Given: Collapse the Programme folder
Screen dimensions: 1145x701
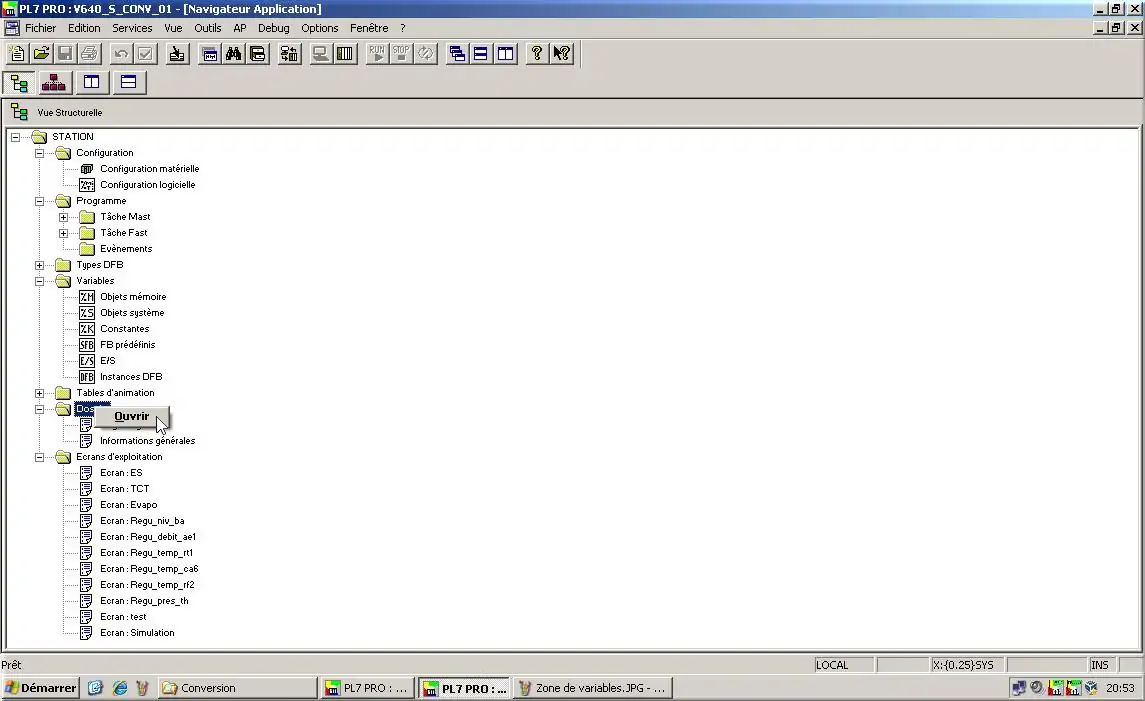Looking at the screenshot, I should tap(39, 202).
